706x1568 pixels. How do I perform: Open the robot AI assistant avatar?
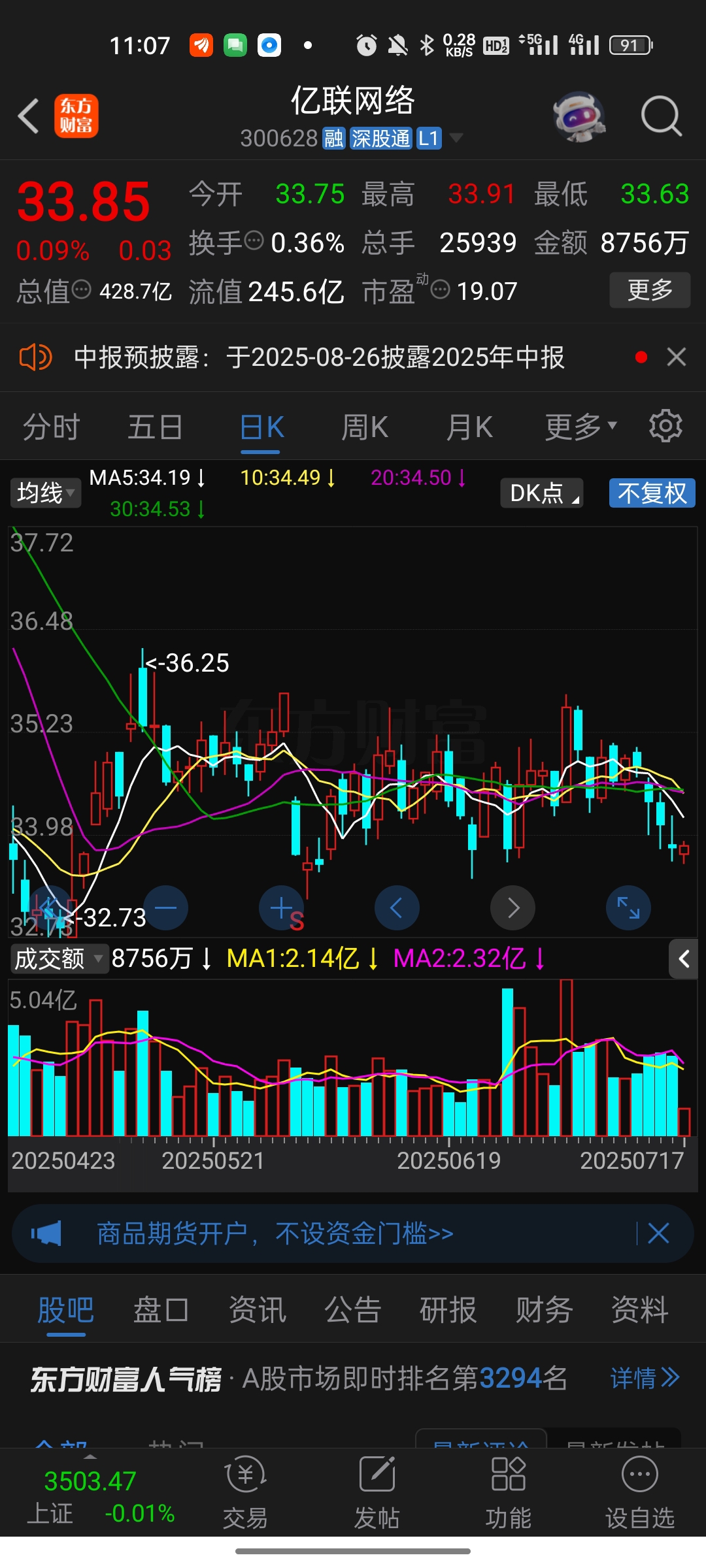coord(579,116)
